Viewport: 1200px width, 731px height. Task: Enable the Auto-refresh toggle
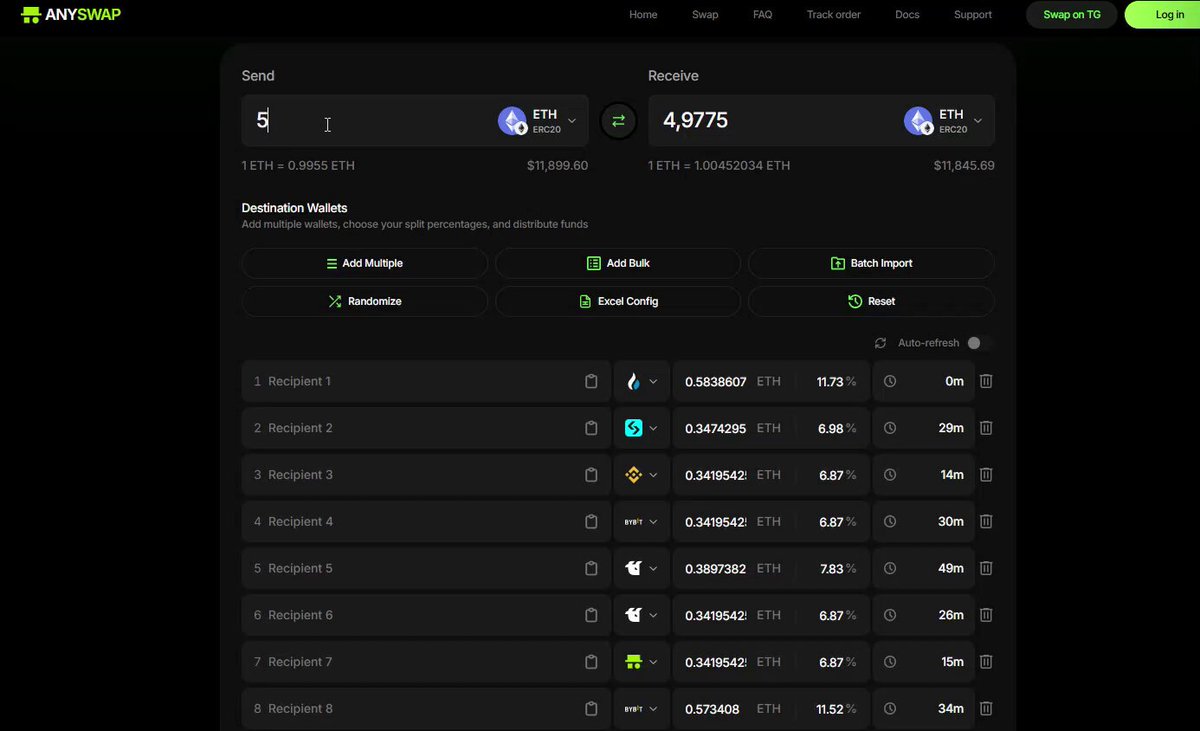click(979, 343)
